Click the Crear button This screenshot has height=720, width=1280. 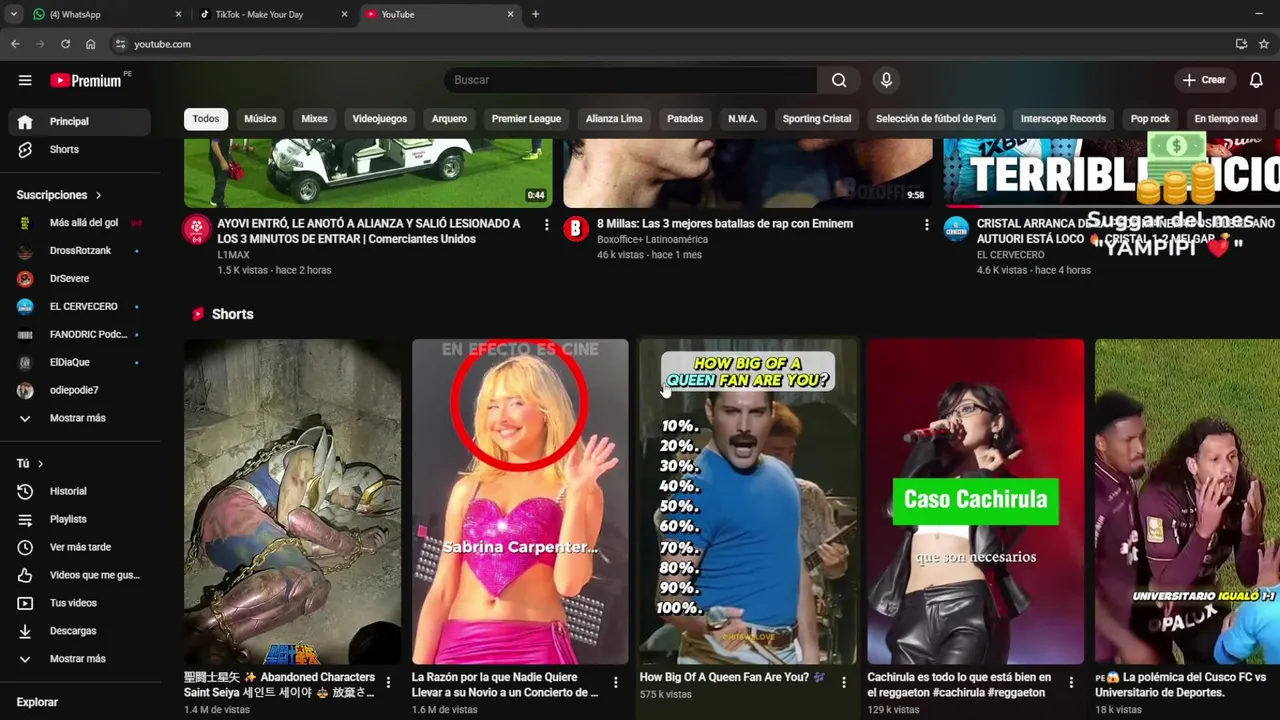point(1204,80)
